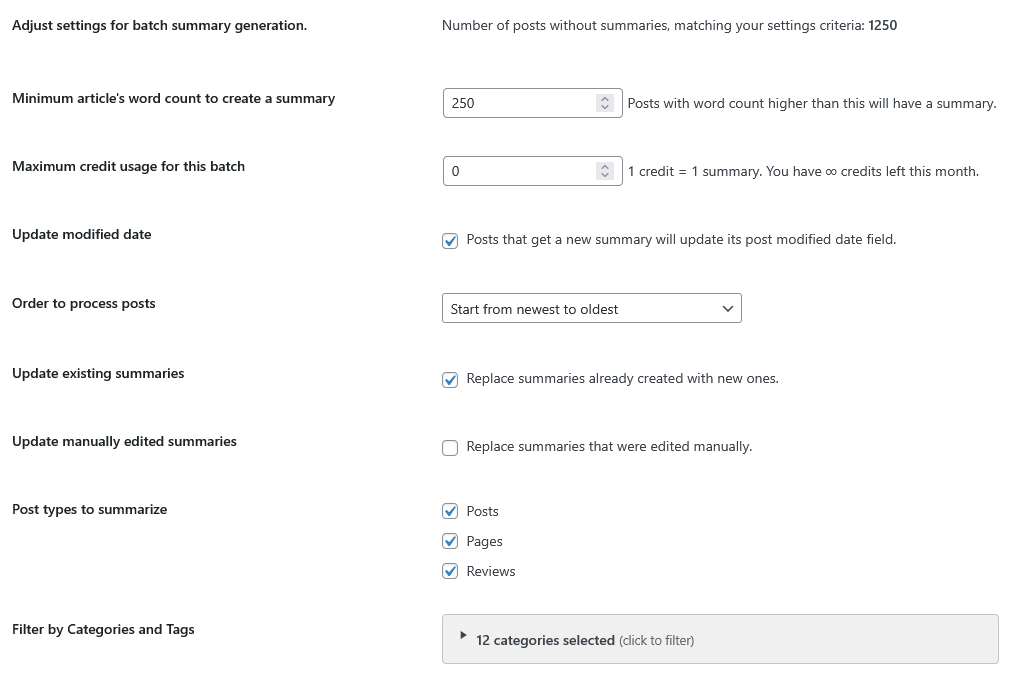Viewport: 1012px width, 678px height.
Task: Uncheck the Posts post type
Action: point(450,511)
